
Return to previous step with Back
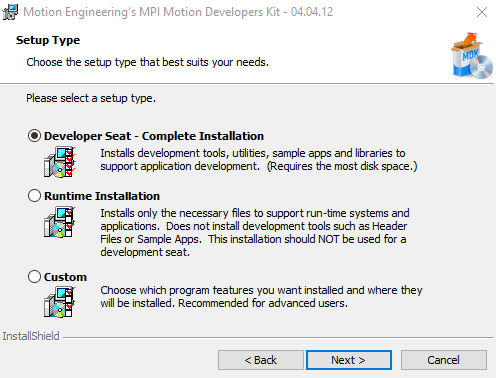click(261, 360)
